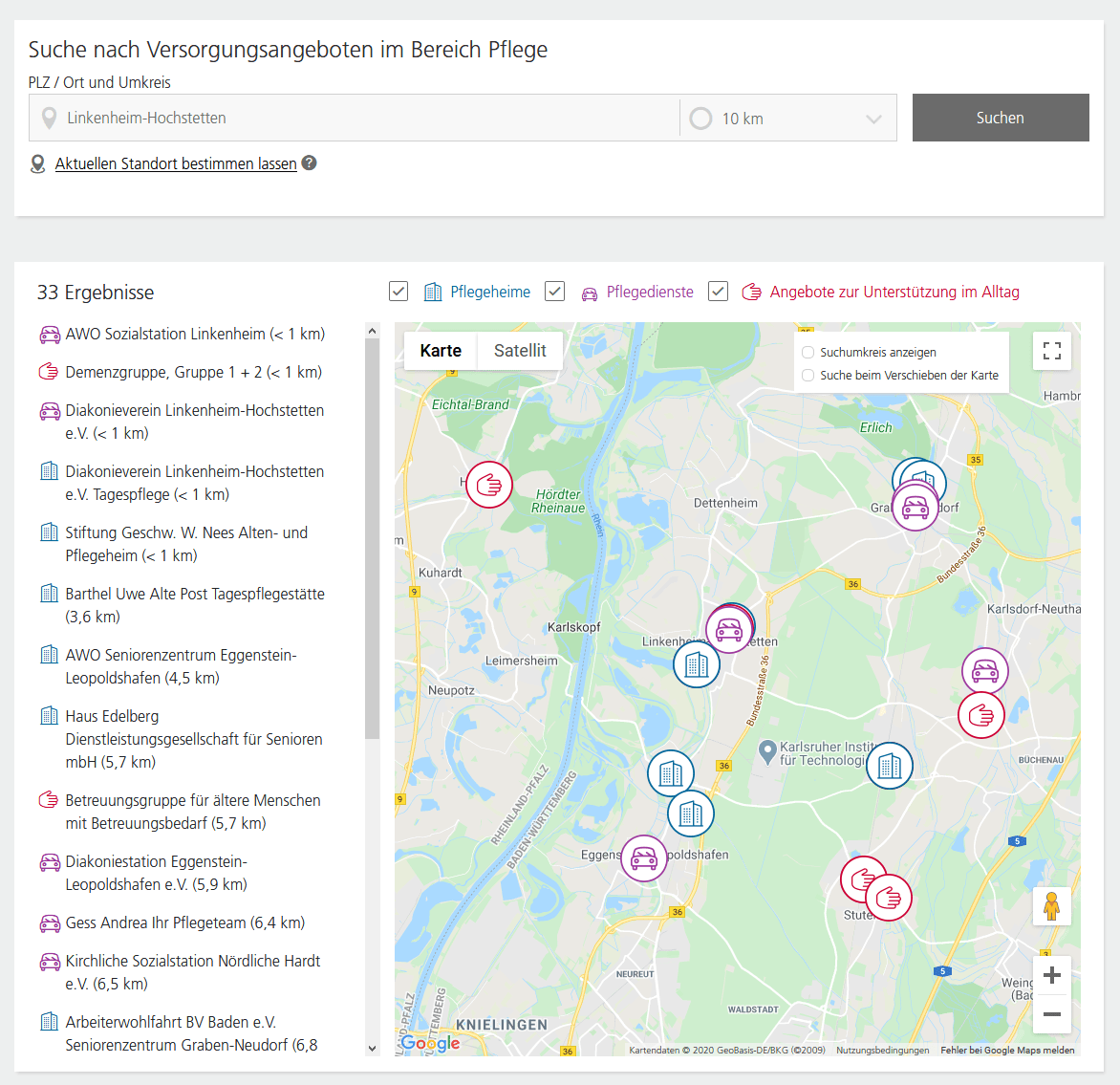Open AWO Sozialstation Linkenheim result
This screenshot has height=1085, width=1120.
195,334
